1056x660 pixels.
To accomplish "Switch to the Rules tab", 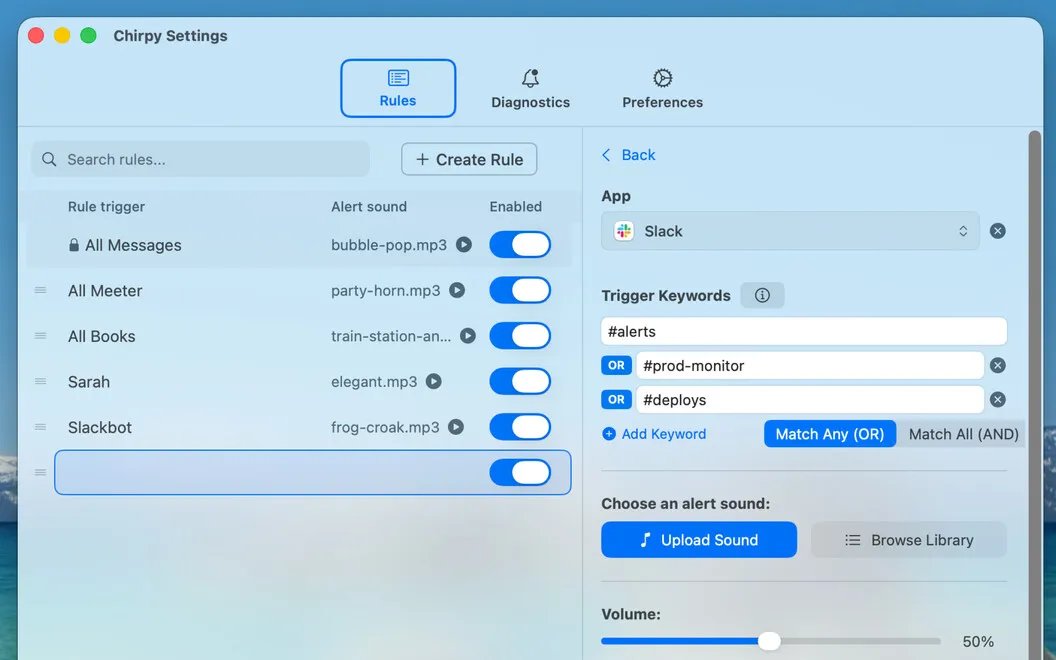I will [x=398, y=88].
